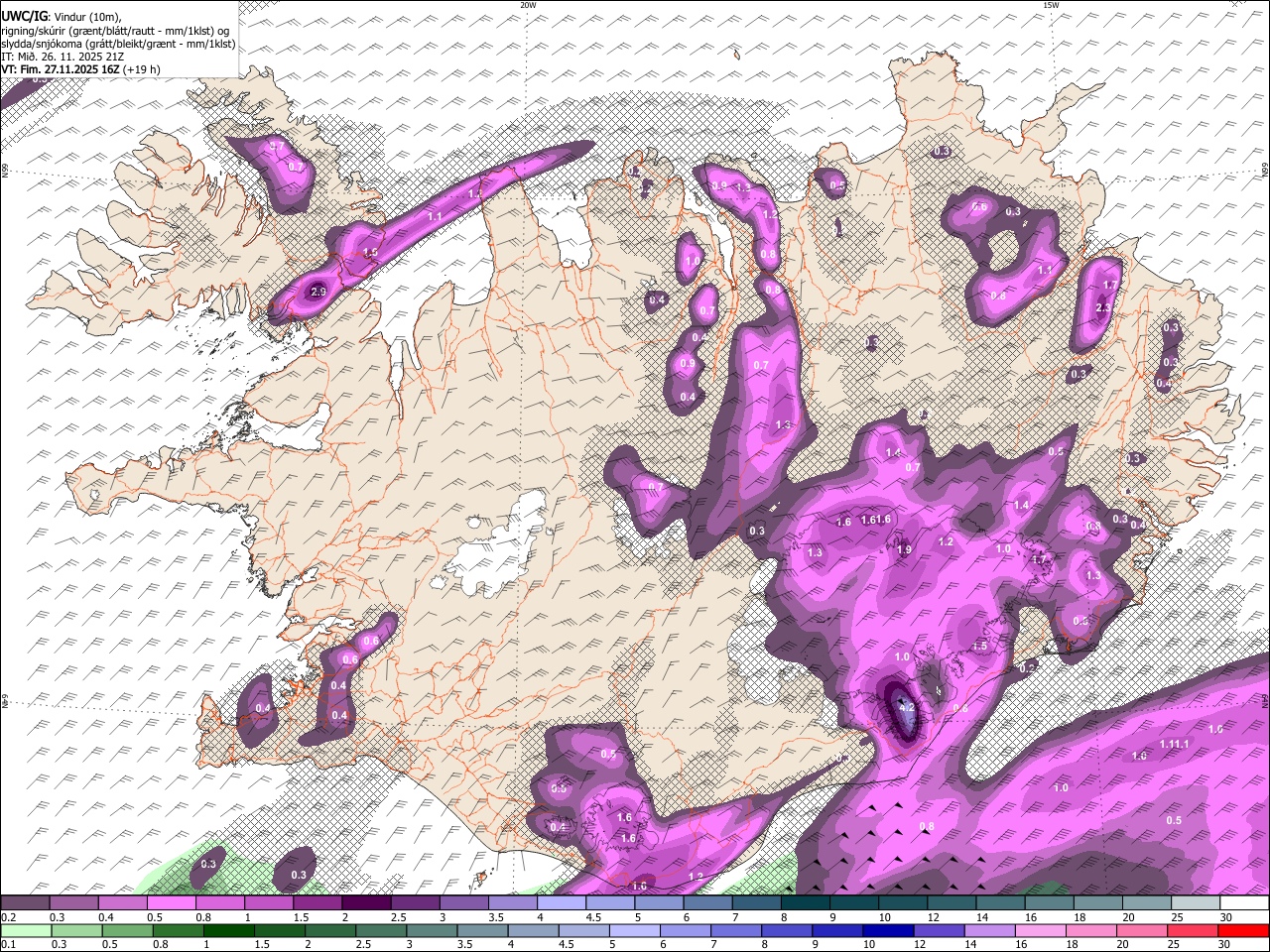Image resolution: width=1270 pixels, height=952 pixels.
Task: Select the dark teal snow swatch labeled 8
Action: tap(807, 903)
